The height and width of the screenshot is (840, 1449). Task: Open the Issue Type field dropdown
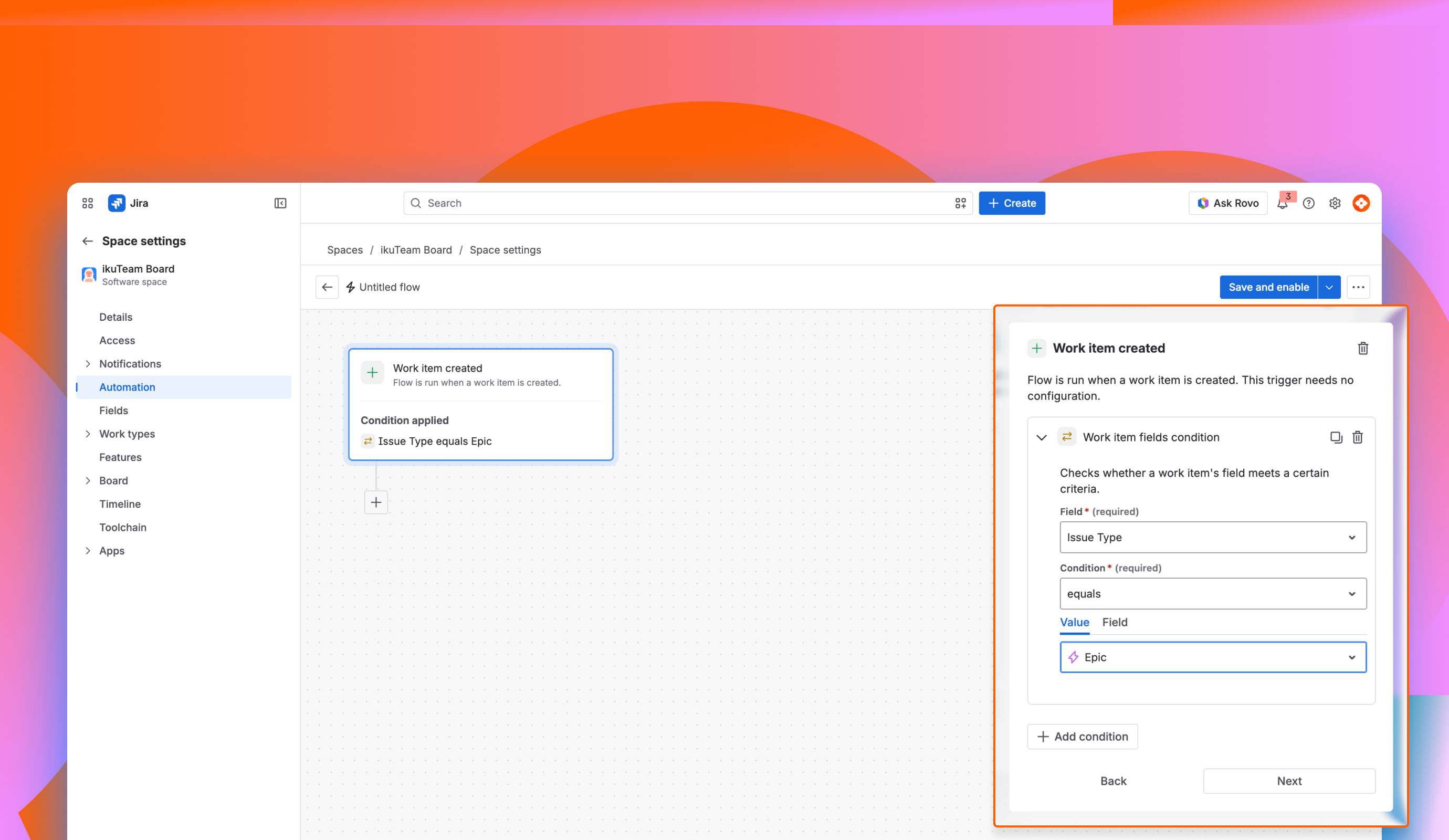[1213, 537]
